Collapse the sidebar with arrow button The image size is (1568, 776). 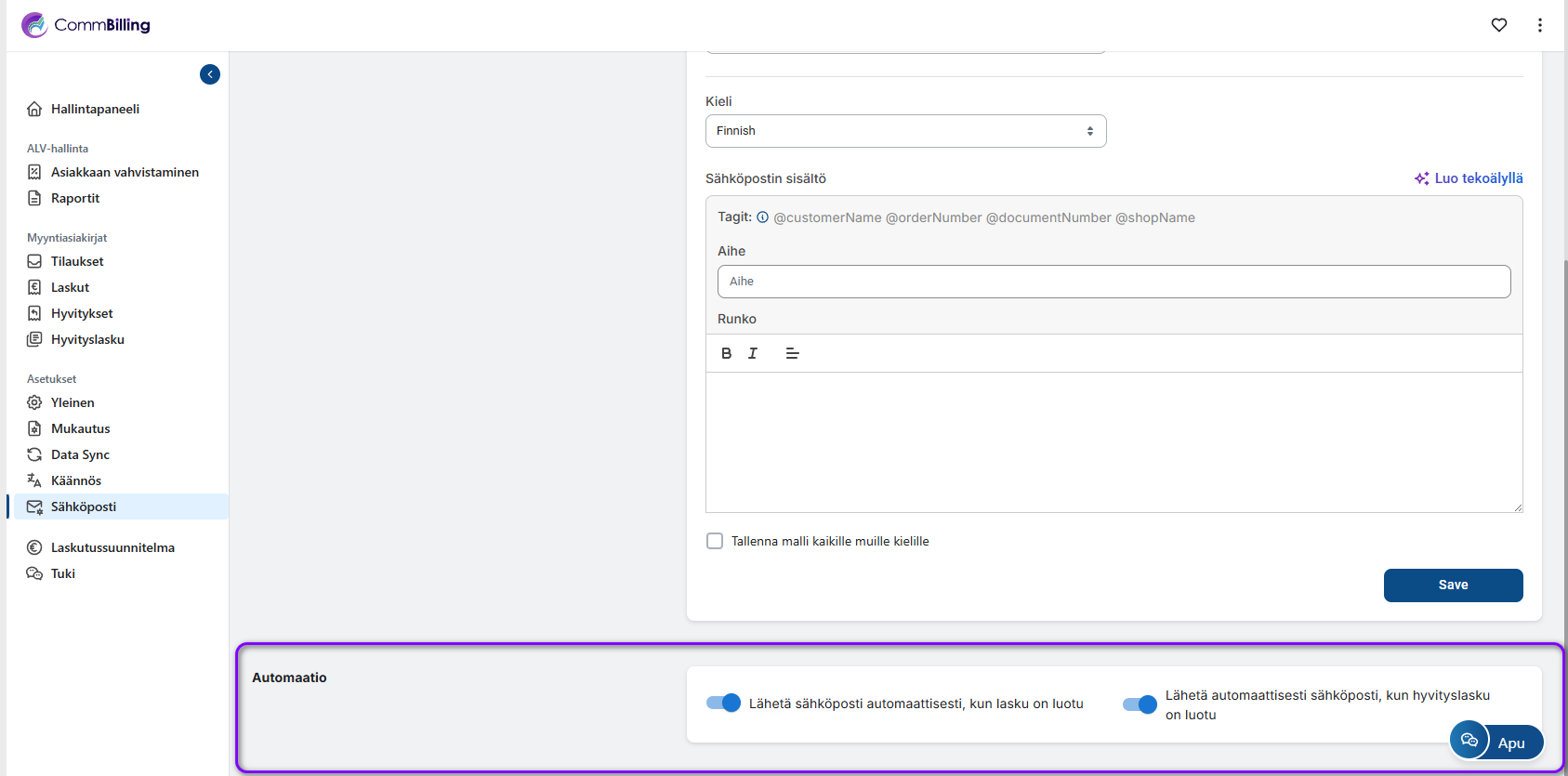(210, 74)
